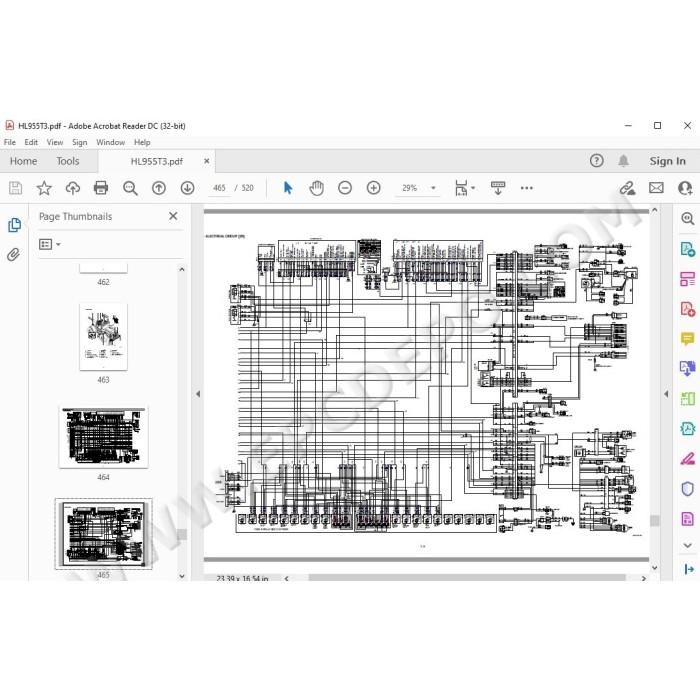Send file by email envelope icon
This screenshot has width=700, height=700.
pos(656,188)
